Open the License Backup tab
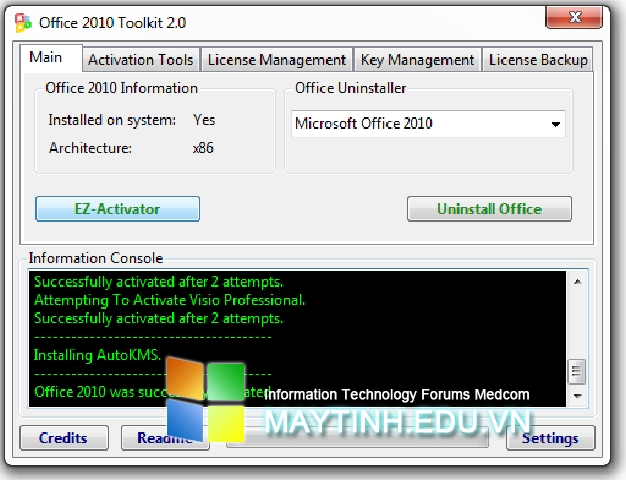Viewport: 626px width, 480px height. point(537,60)
